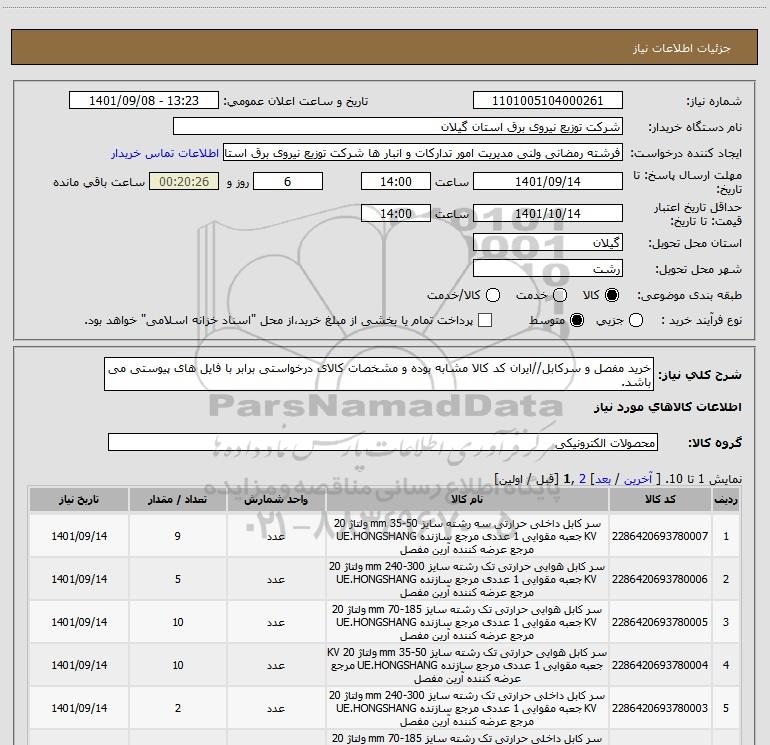Click quantity 5 in row 2
The width and height of the screenshot is (770, 745).
pos(177,579)
